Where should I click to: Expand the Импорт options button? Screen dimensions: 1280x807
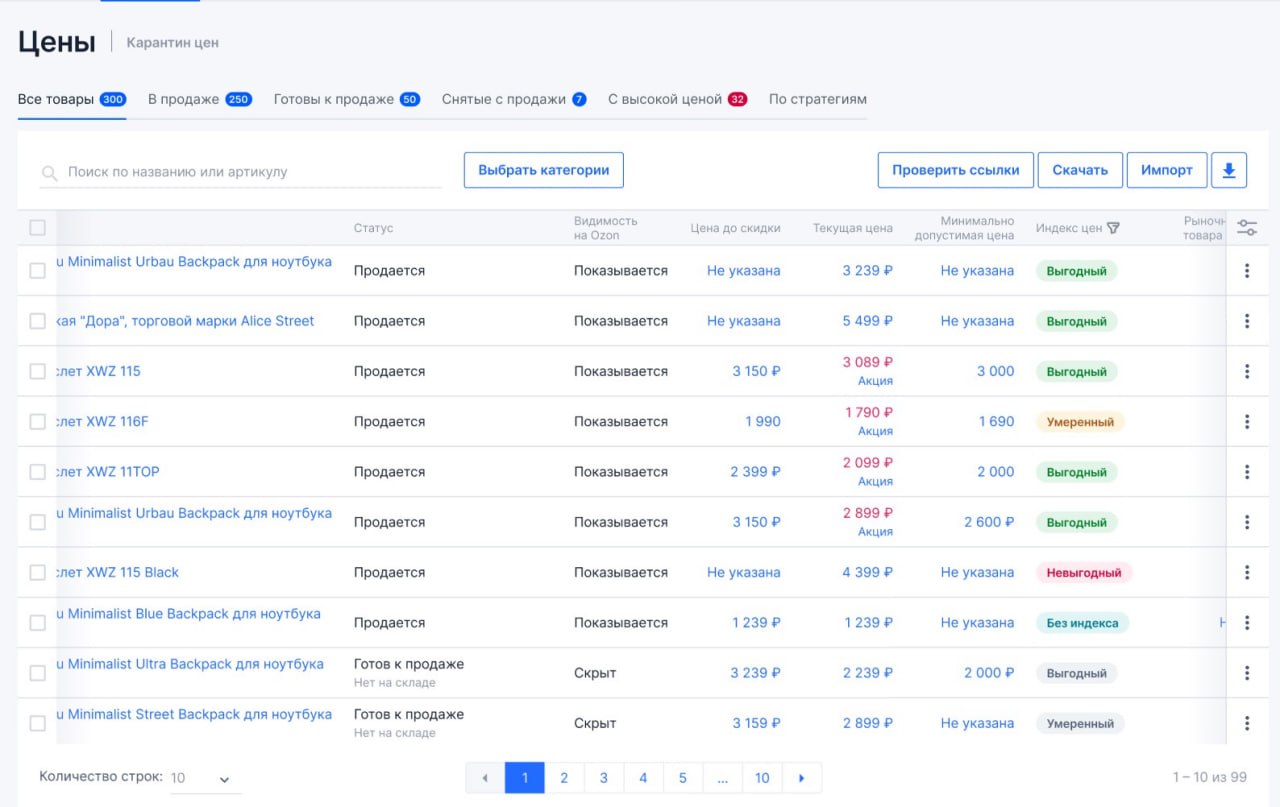pos(1166,170)
